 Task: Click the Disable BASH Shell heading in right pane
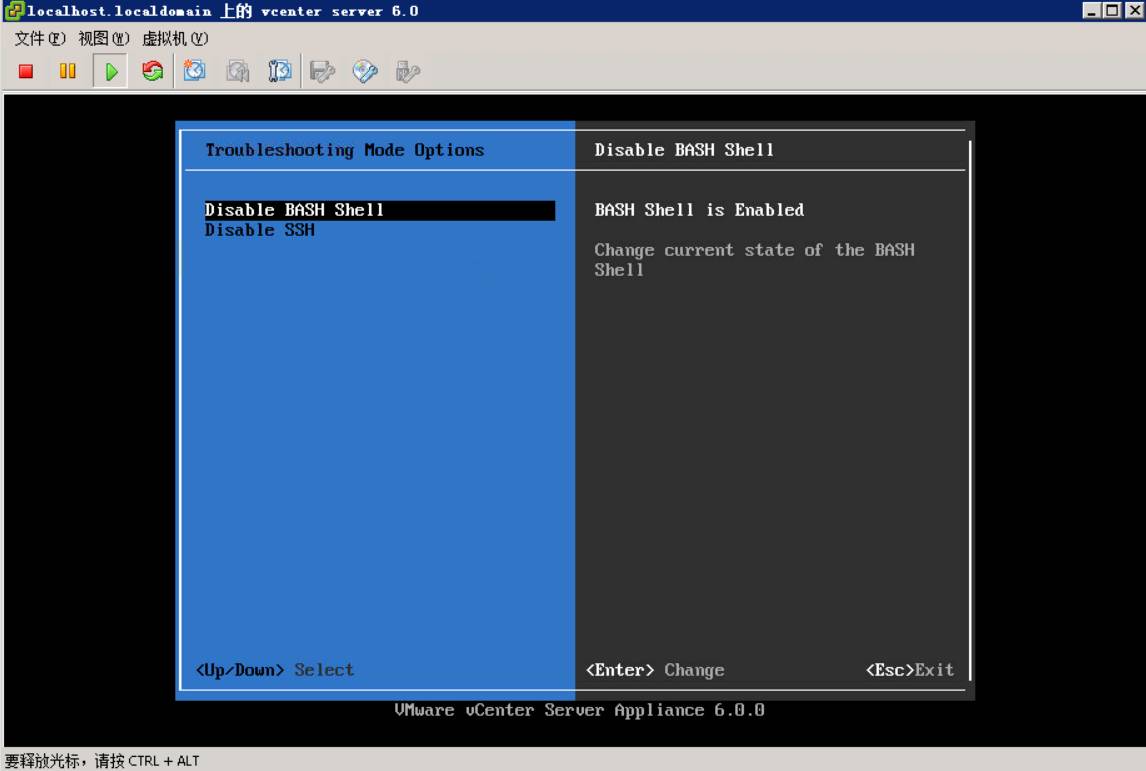(x=684, y=150)
